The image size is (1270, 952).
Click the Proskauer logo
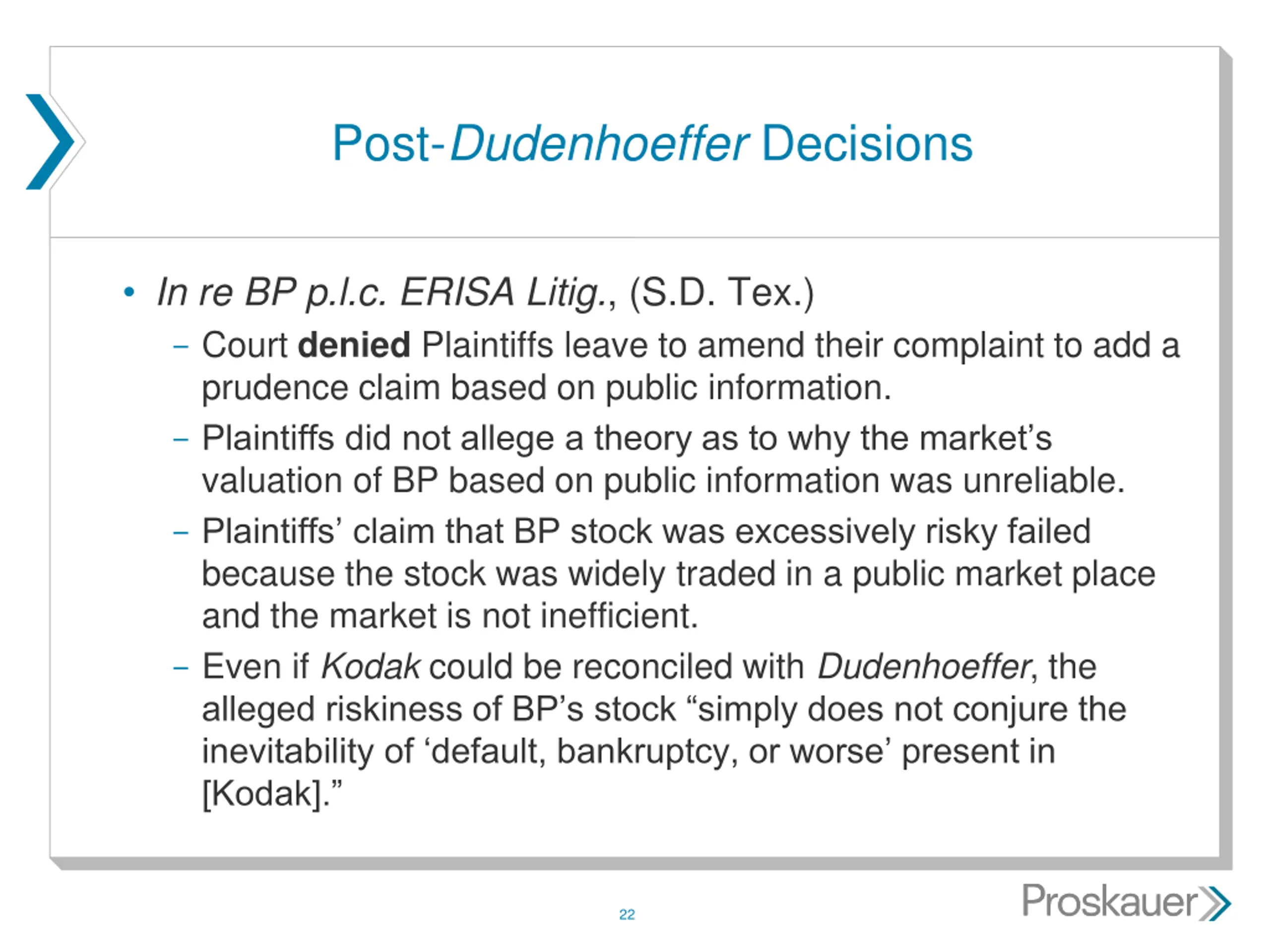[1126, 901]
